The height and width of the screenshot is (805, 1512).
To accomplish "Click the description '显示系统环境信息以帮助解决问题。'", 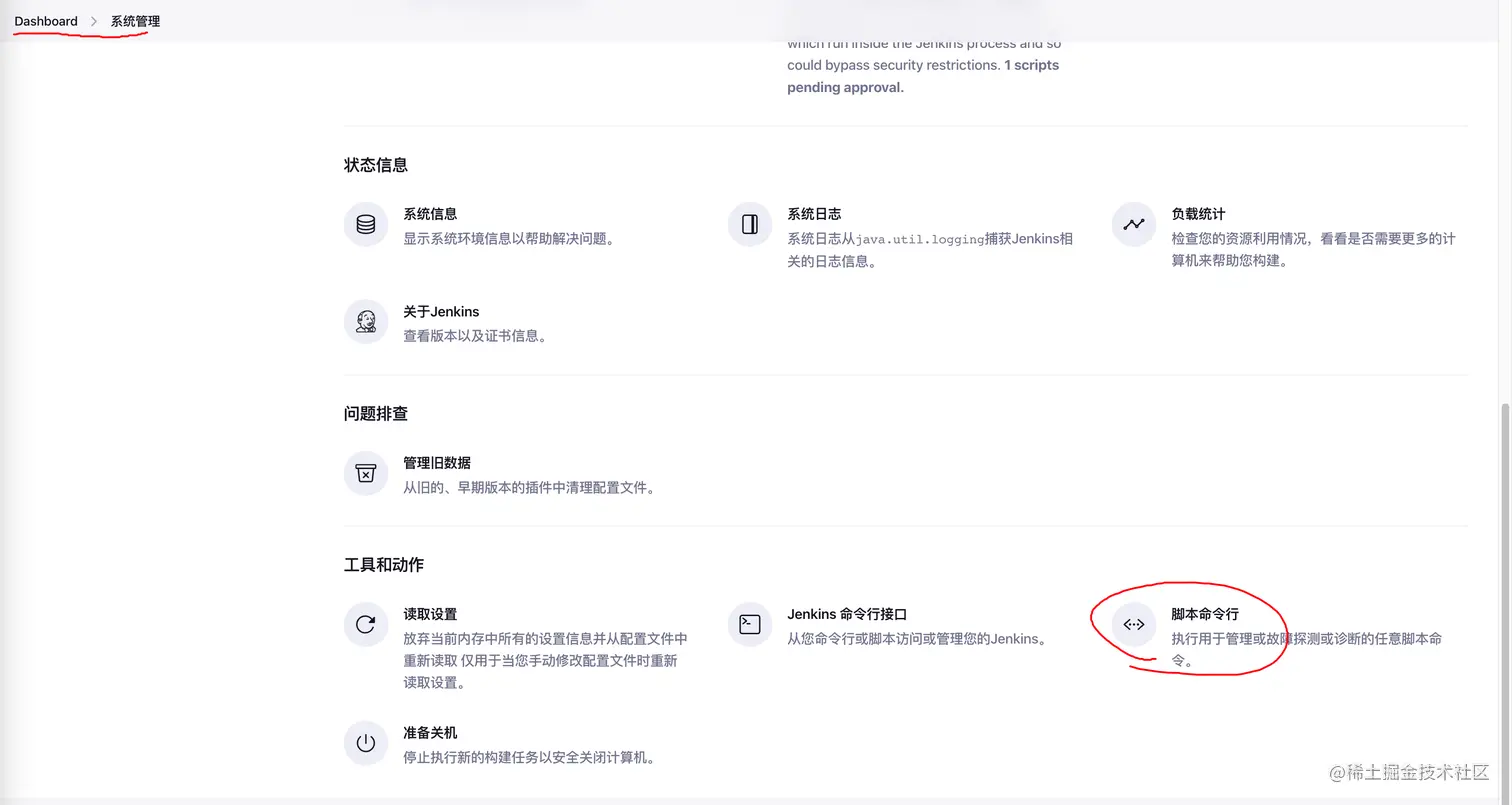I will pos(509,239).
